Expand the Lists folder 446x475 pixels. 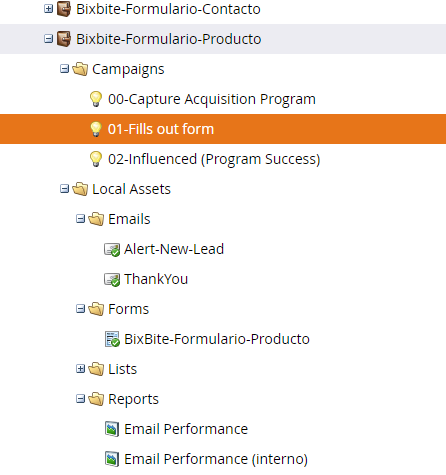[x=80, y=369]
